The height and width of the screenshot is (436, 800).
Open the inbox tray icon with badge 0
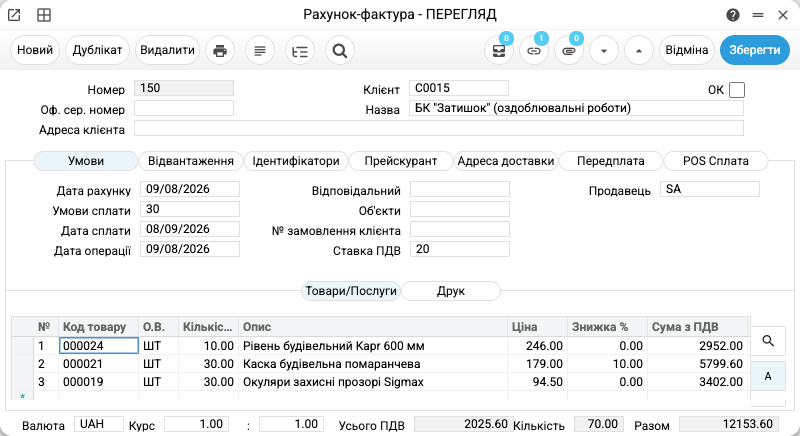click(499, 50)
